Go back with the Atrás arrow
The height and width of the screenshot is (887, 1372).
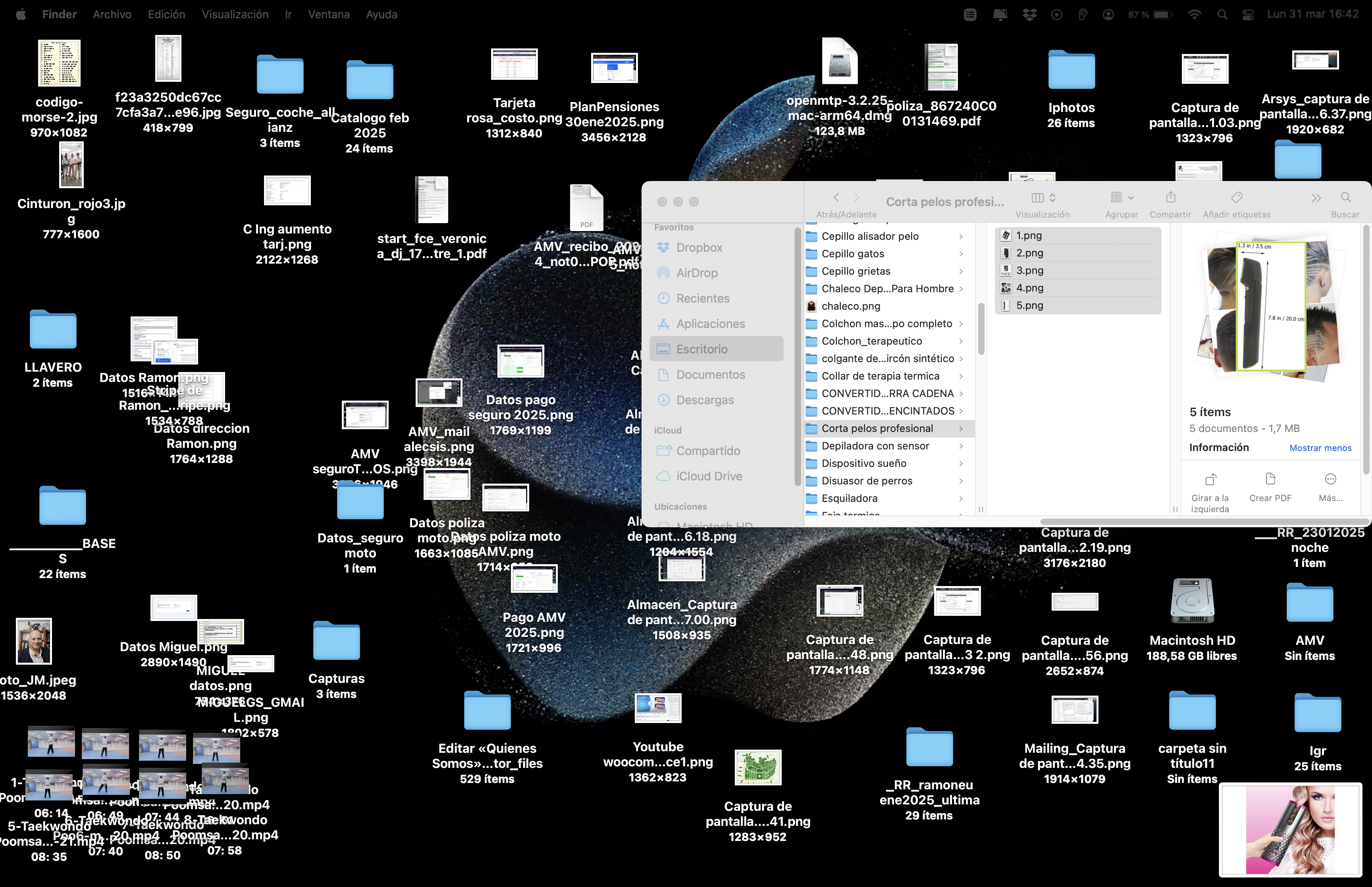[836, 198]
